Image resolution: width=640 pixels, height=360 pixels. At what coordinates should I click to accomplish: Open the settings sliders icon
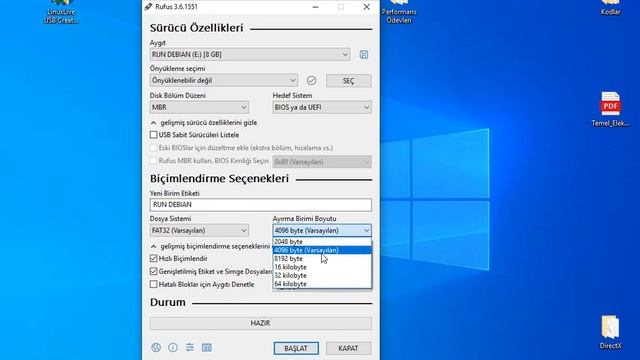point(190,347)
